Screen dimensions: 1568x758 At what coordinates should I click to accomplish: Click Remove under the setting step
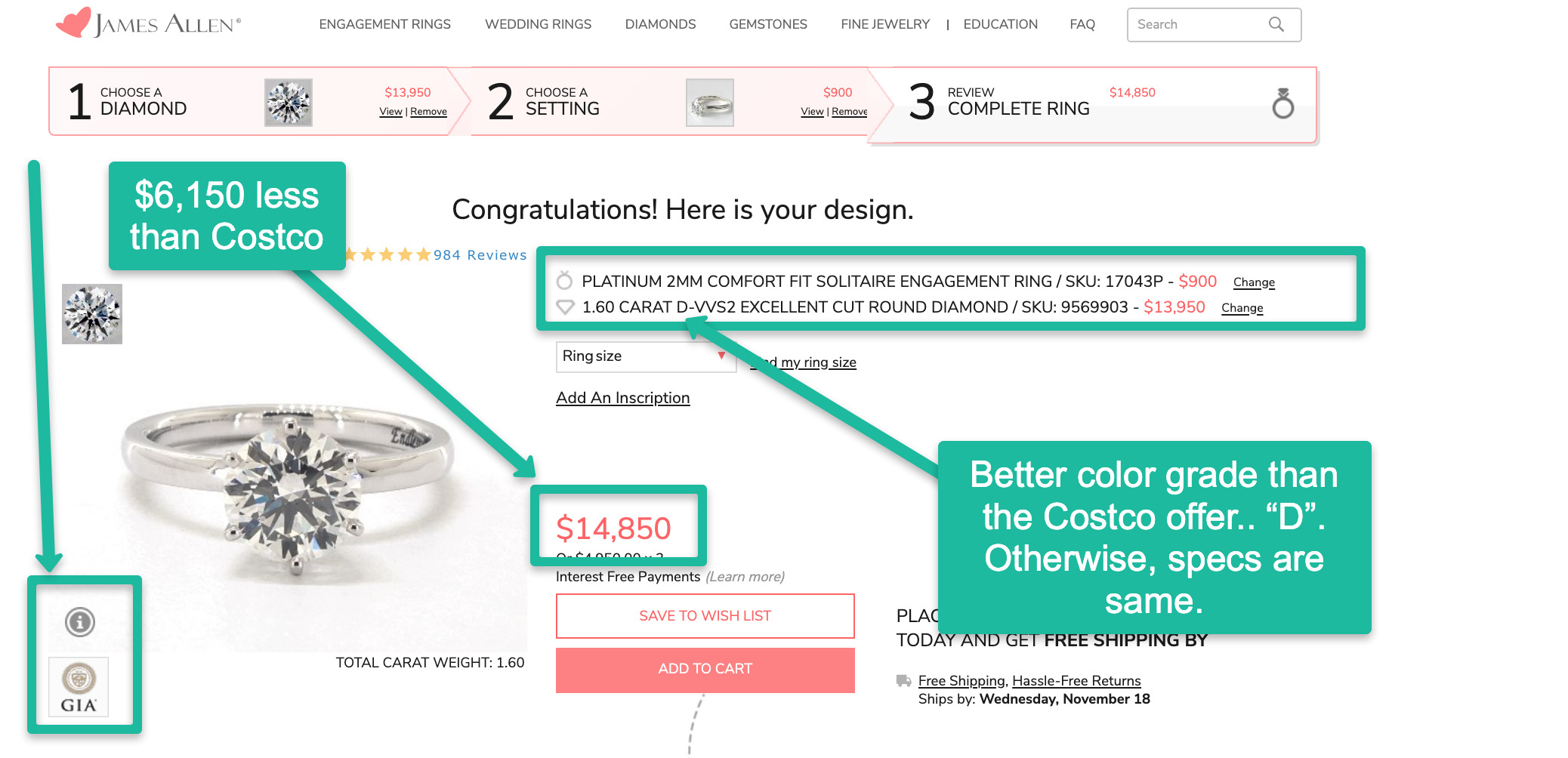point(849,112)
